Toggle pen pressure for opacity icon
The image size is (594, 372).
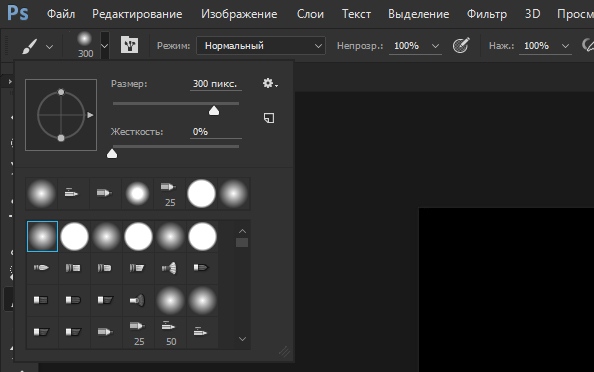[x=461, y=45]
